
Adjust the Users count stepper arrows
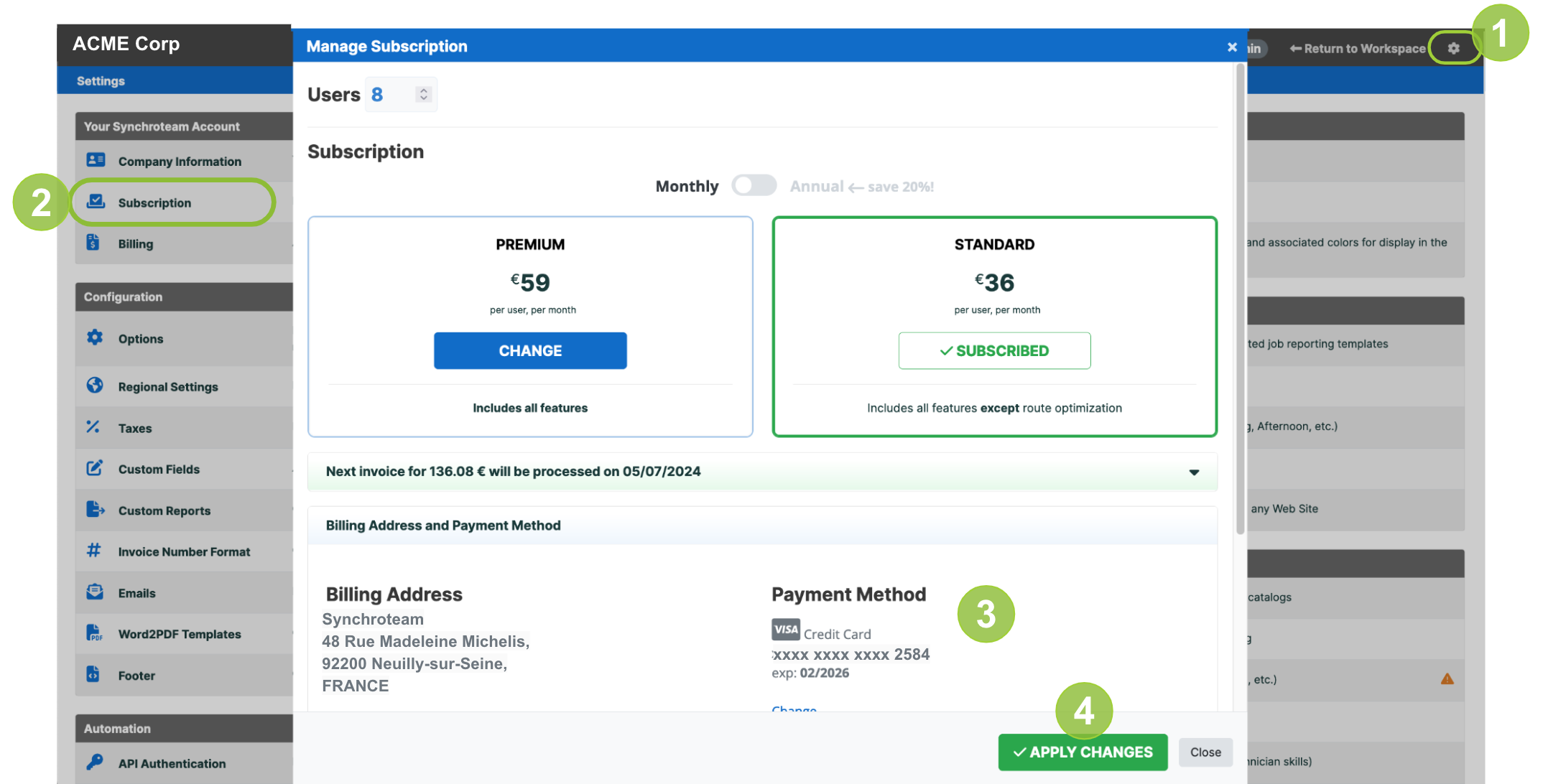(x=424, y=94)
